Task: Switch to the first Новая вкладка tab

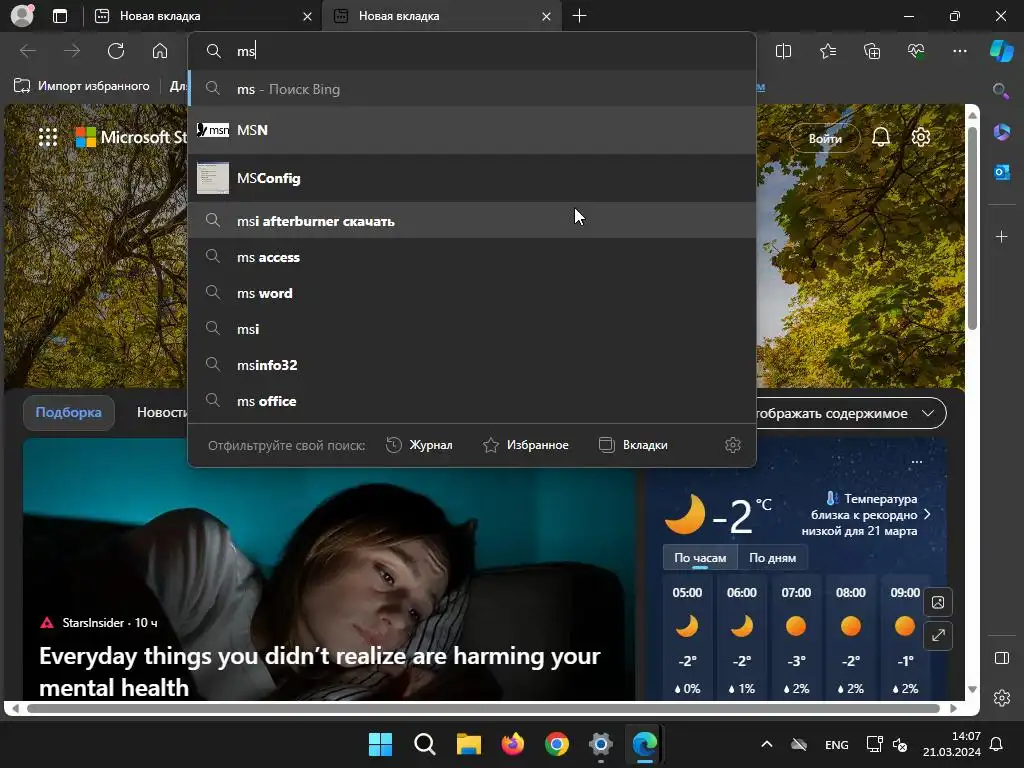Action: 202,16
